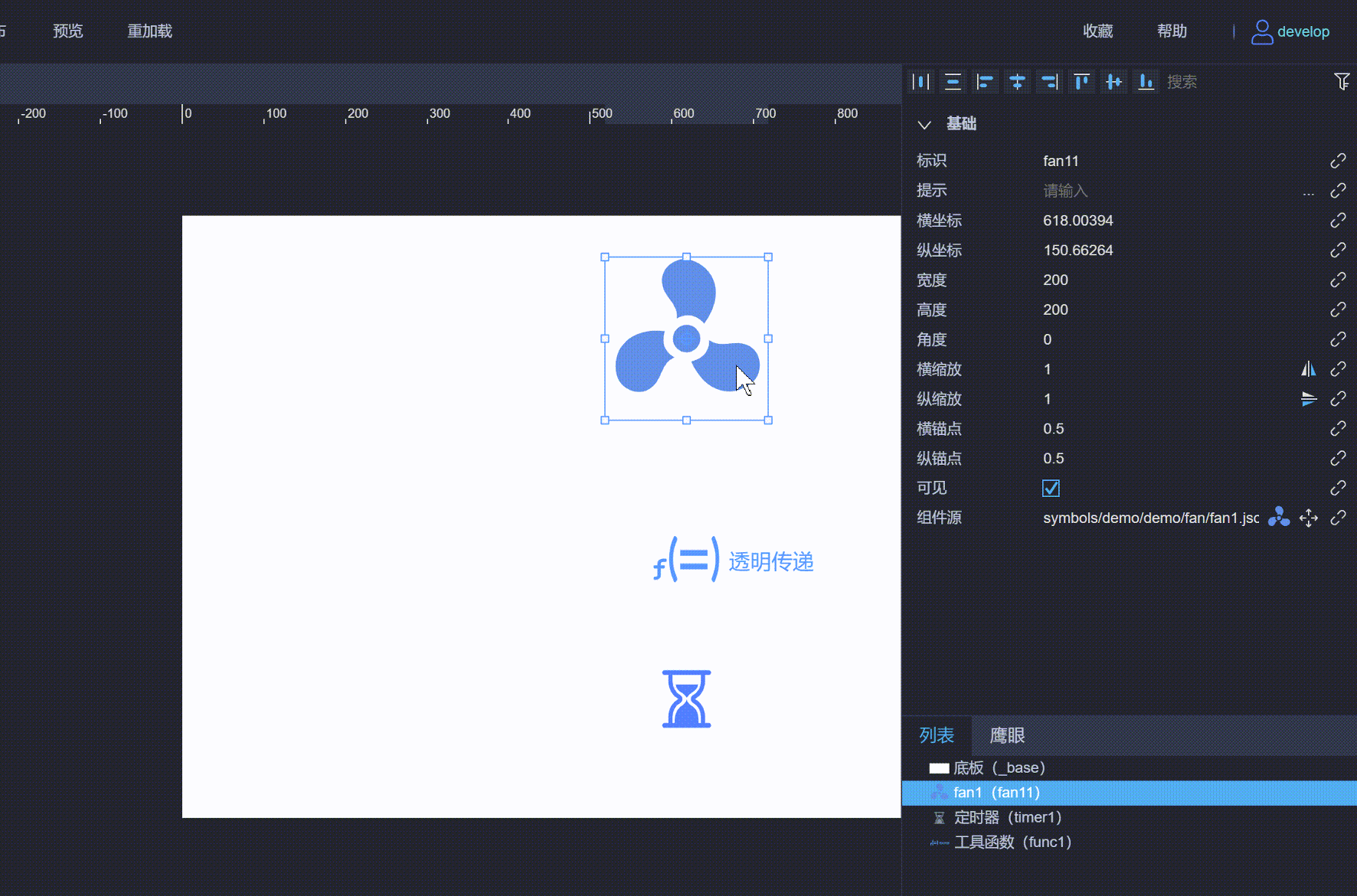Flip vertically using the 纵缩放 mirror icon
The image size is (1357, 896).
1309,399
